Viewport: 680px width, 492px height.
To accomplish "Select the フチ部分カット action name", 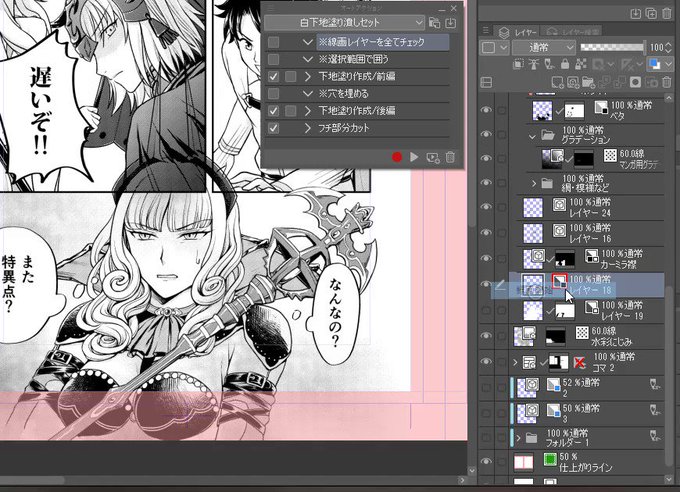I will pos(344,128).
